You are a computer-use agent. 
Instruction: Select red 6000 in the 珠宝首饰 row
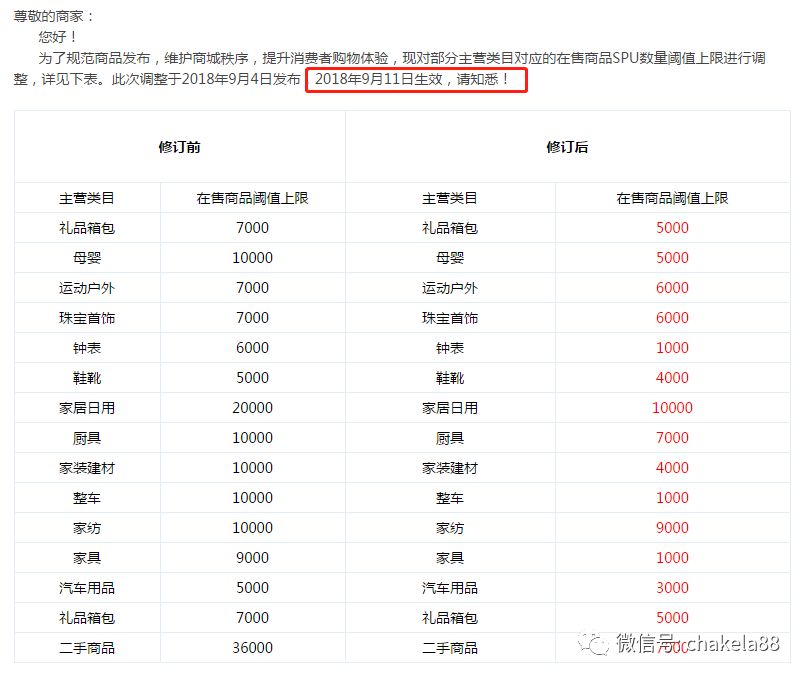tap(672, 318)
